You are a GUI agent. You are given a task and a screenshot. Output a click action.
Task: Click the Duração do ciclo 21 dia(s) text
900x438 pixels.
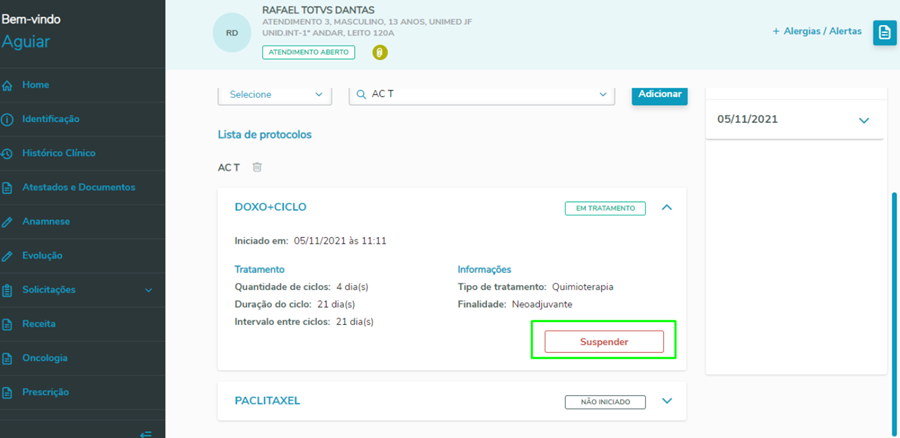coord(295,304)
